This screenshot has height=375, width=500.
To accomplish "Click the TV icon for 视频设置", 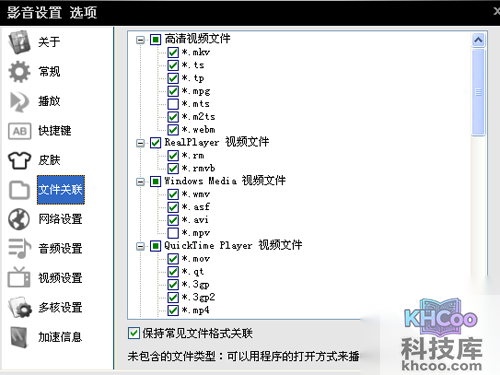I will tap(19, 277).
